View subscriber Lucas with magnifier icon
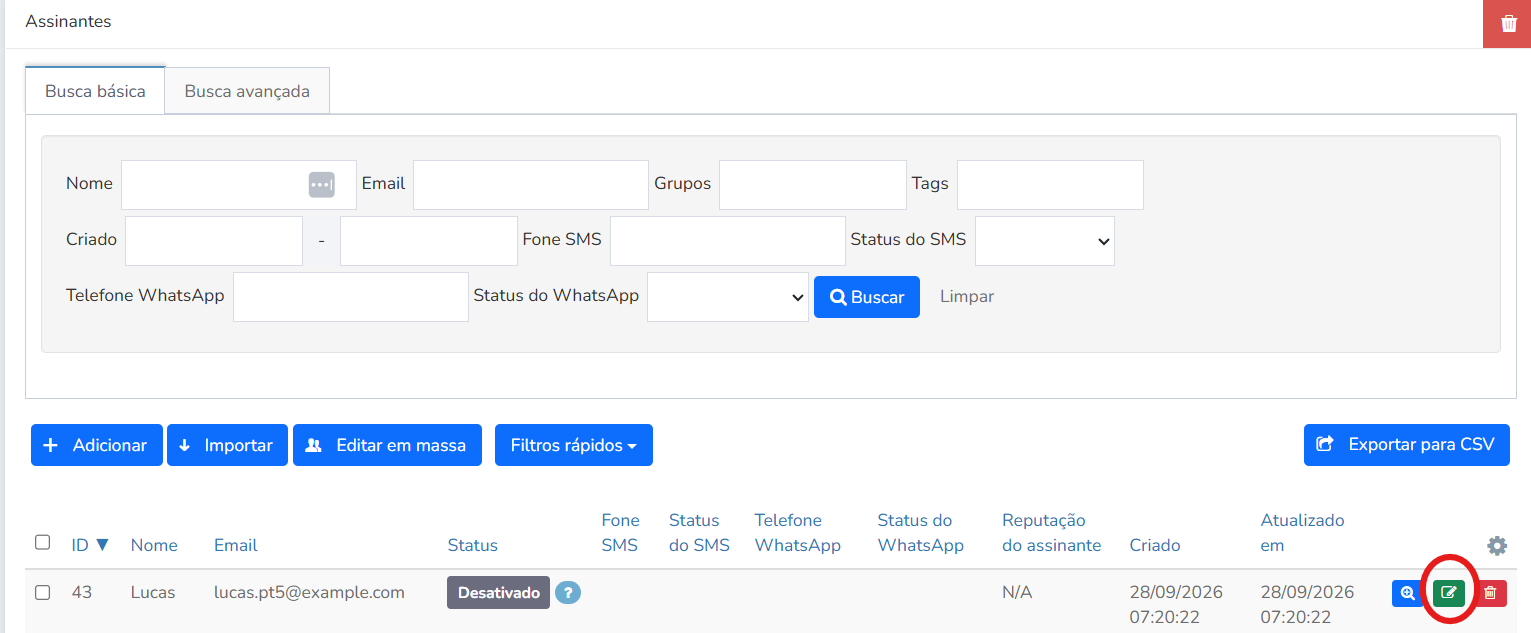Image resolution: width=1531 pixels, height=633 pixels. point(1407,593)
